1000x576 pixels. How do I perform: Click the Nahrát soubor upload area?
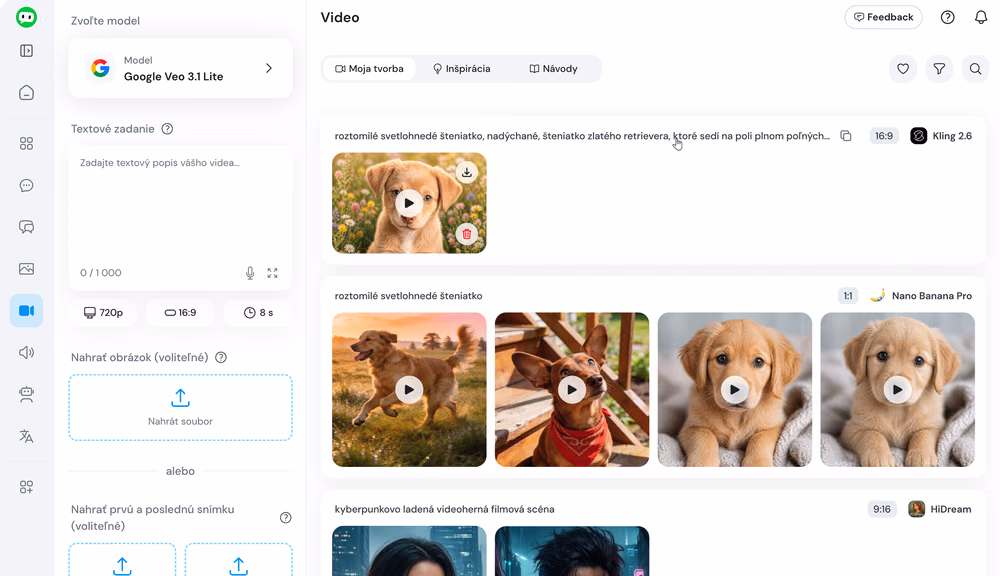pyautogui.click(x=180, y=408)
